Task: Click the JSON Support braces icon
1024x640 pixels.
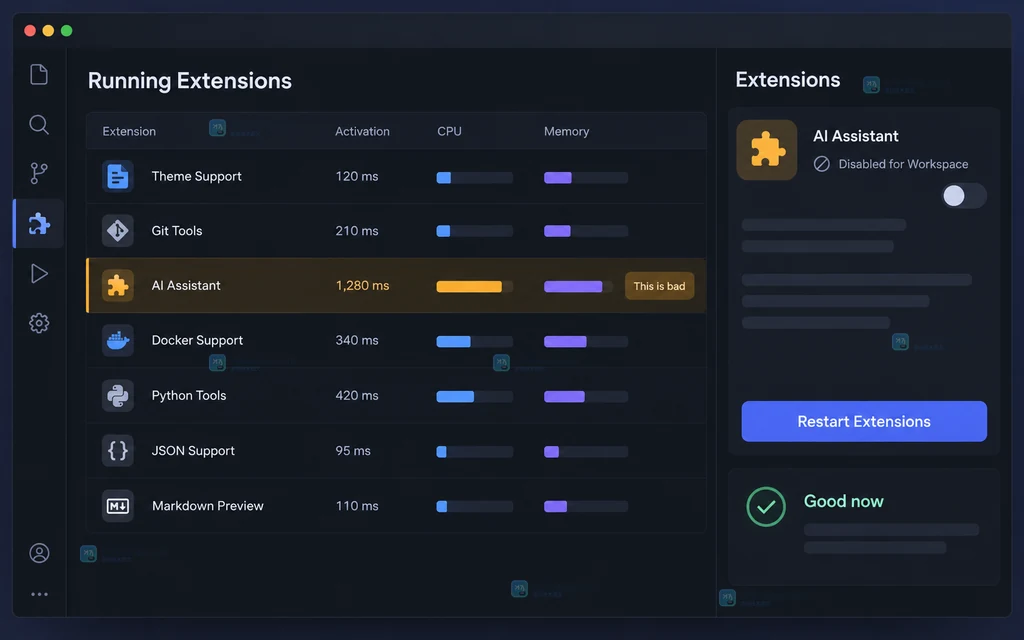Action: pos(118,451)
